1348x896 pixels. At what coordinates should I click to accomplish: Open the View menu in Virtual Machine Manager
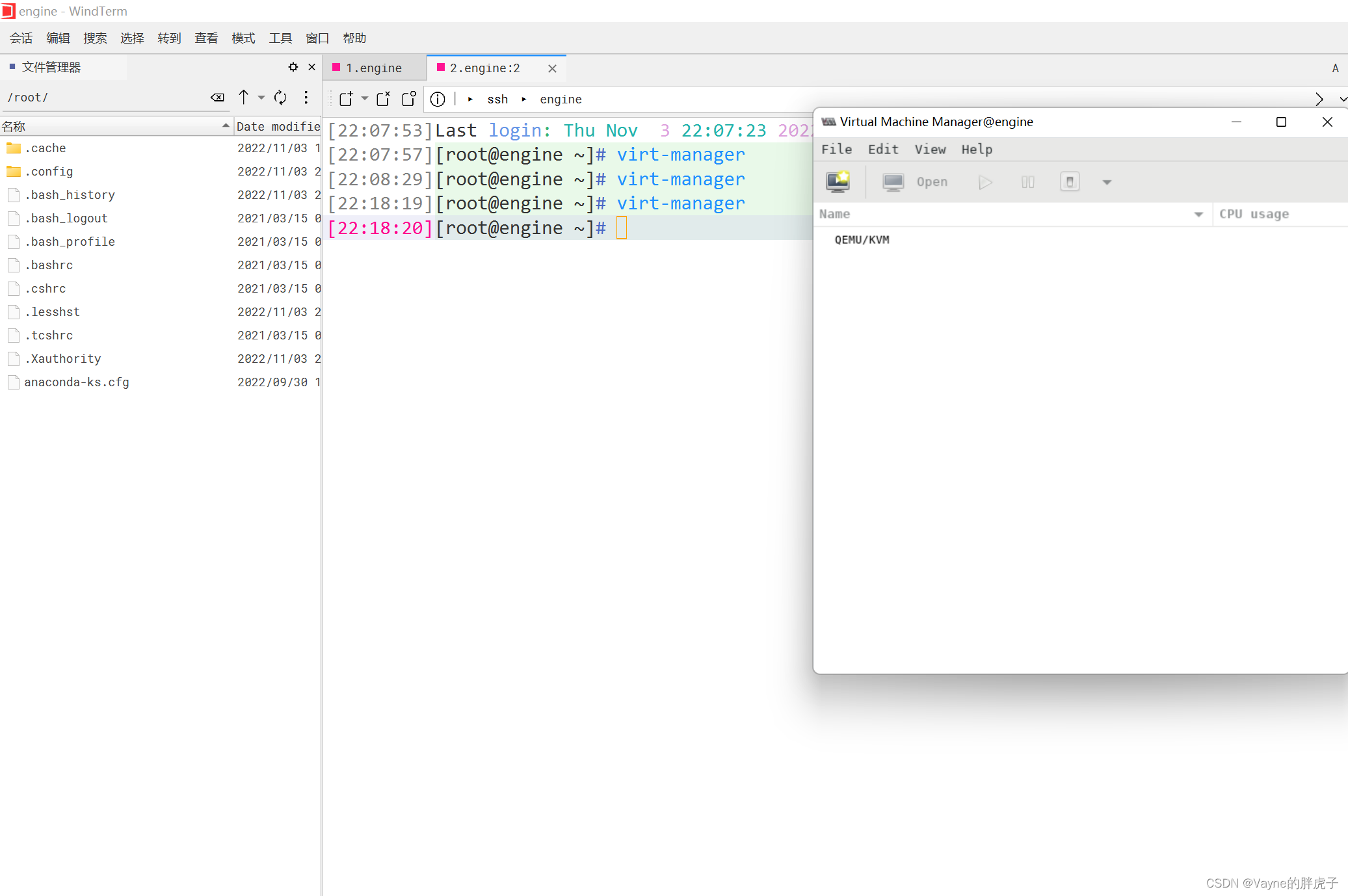930,150
